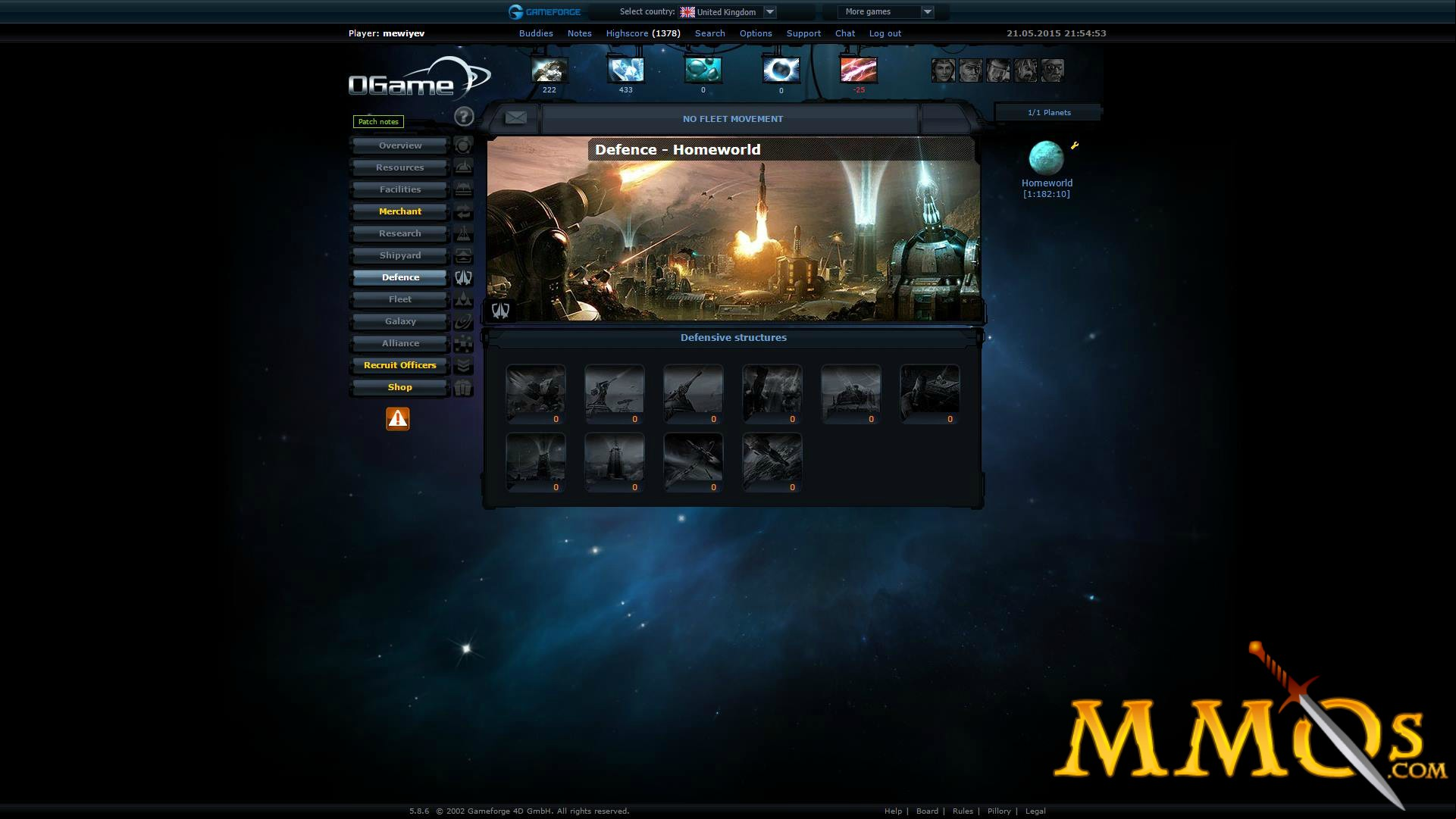Click the Dark Matter resource icon
The width and height of the screenshot is (1456, 819).
[781, 70]
